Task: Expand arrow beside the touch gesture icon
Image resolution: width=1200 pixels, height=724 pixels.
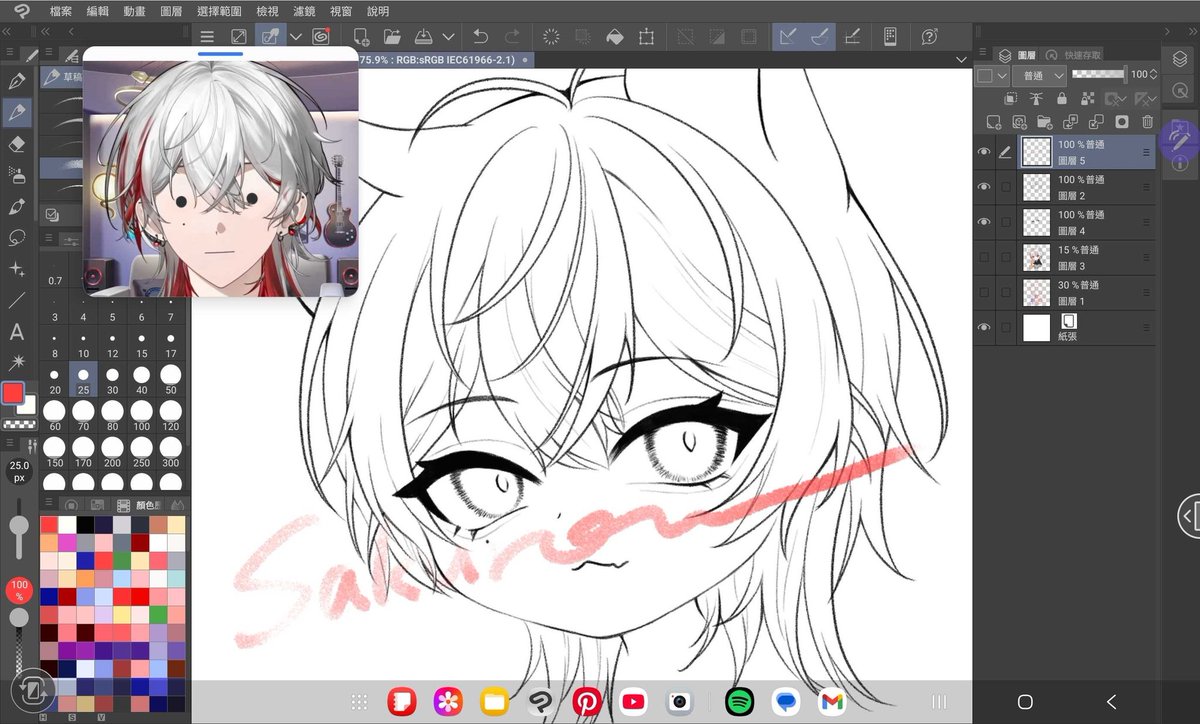Action: (x=296, y=37)
